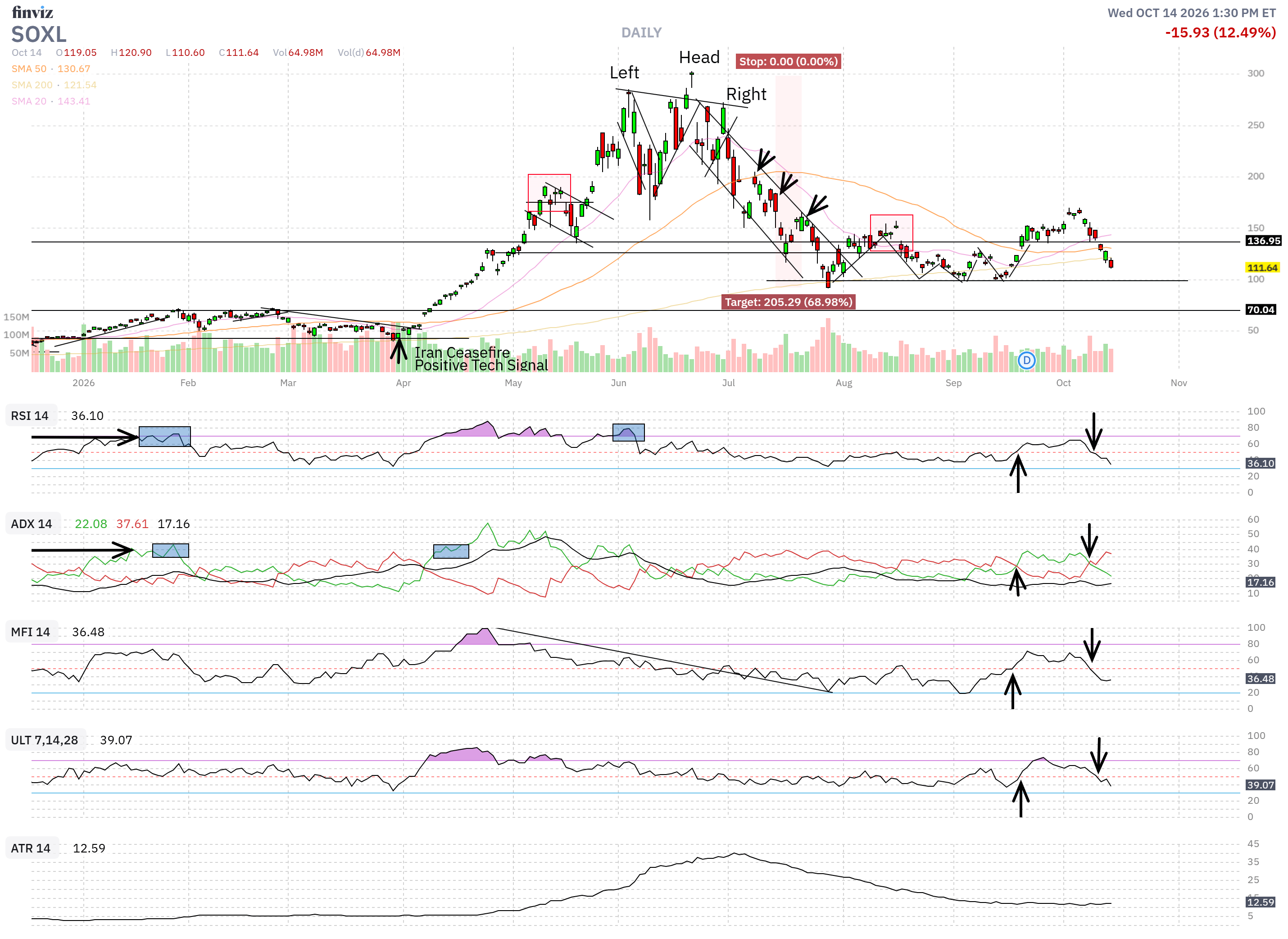Click the Right shoulder annotation text
Image resolution: width=1288 pixels, height=939 pixels.
pyautogui.click(x=746, y=94)
